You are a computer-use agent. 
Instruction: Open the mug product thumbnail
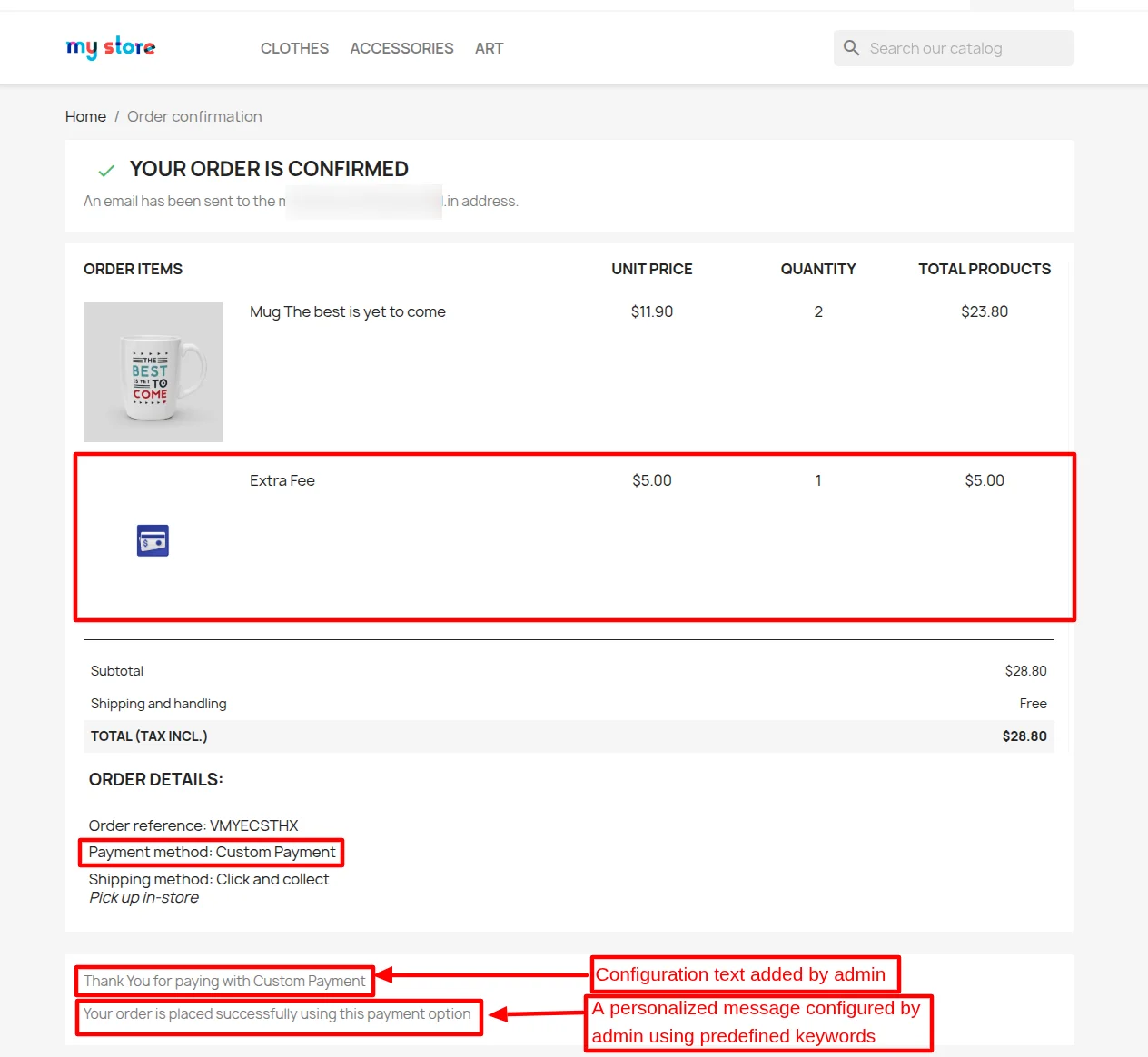(x=153, y=372)
